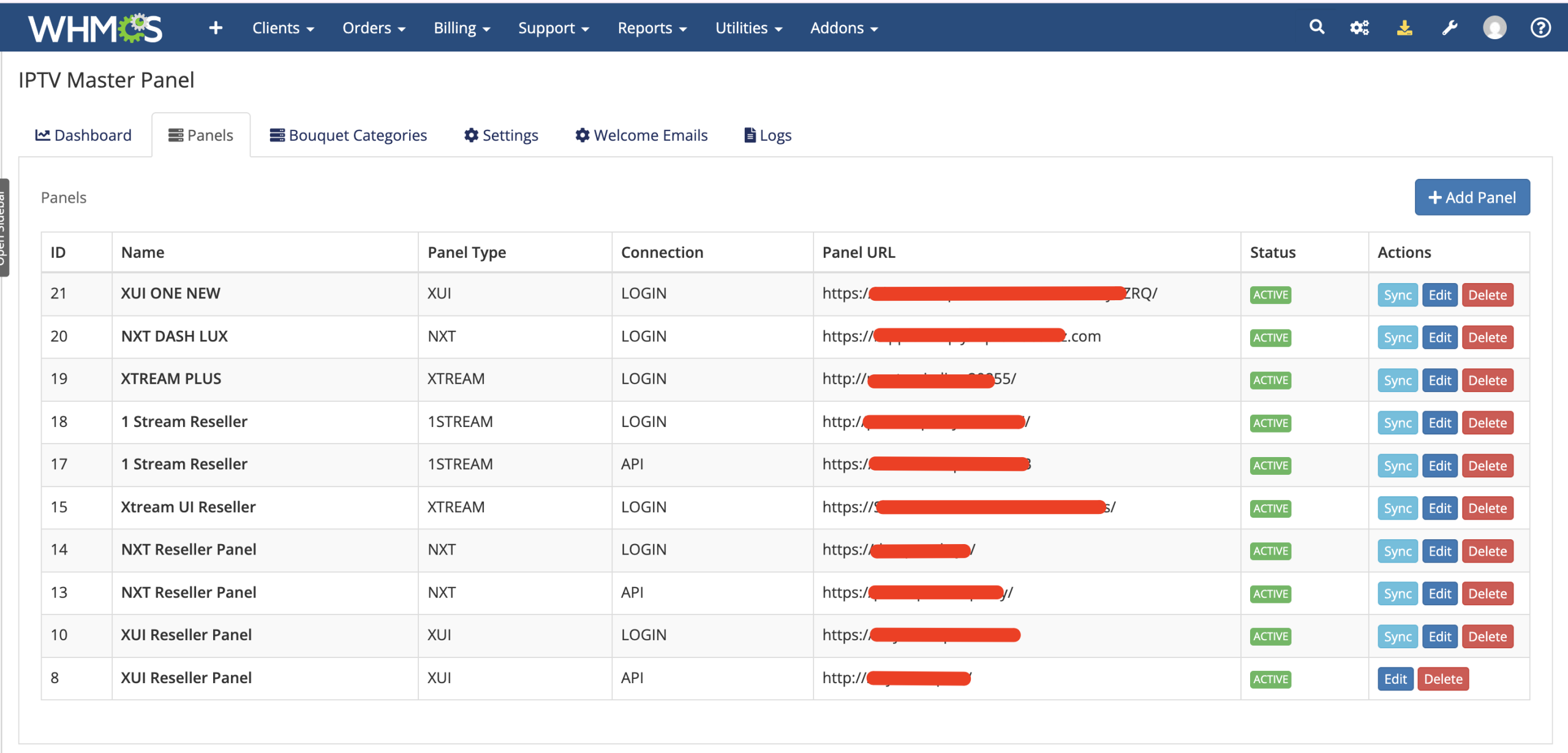1568x753 pixels.
Task: Click the NXT DASH LUX name cell
Action: [265, 336]
